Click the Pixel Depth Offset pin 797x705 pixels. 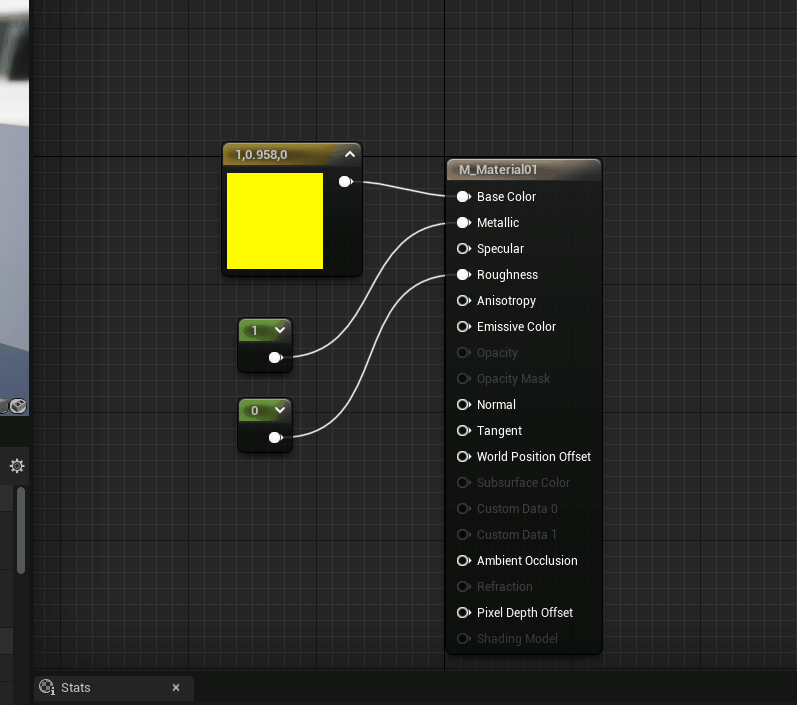coord(464,612)
